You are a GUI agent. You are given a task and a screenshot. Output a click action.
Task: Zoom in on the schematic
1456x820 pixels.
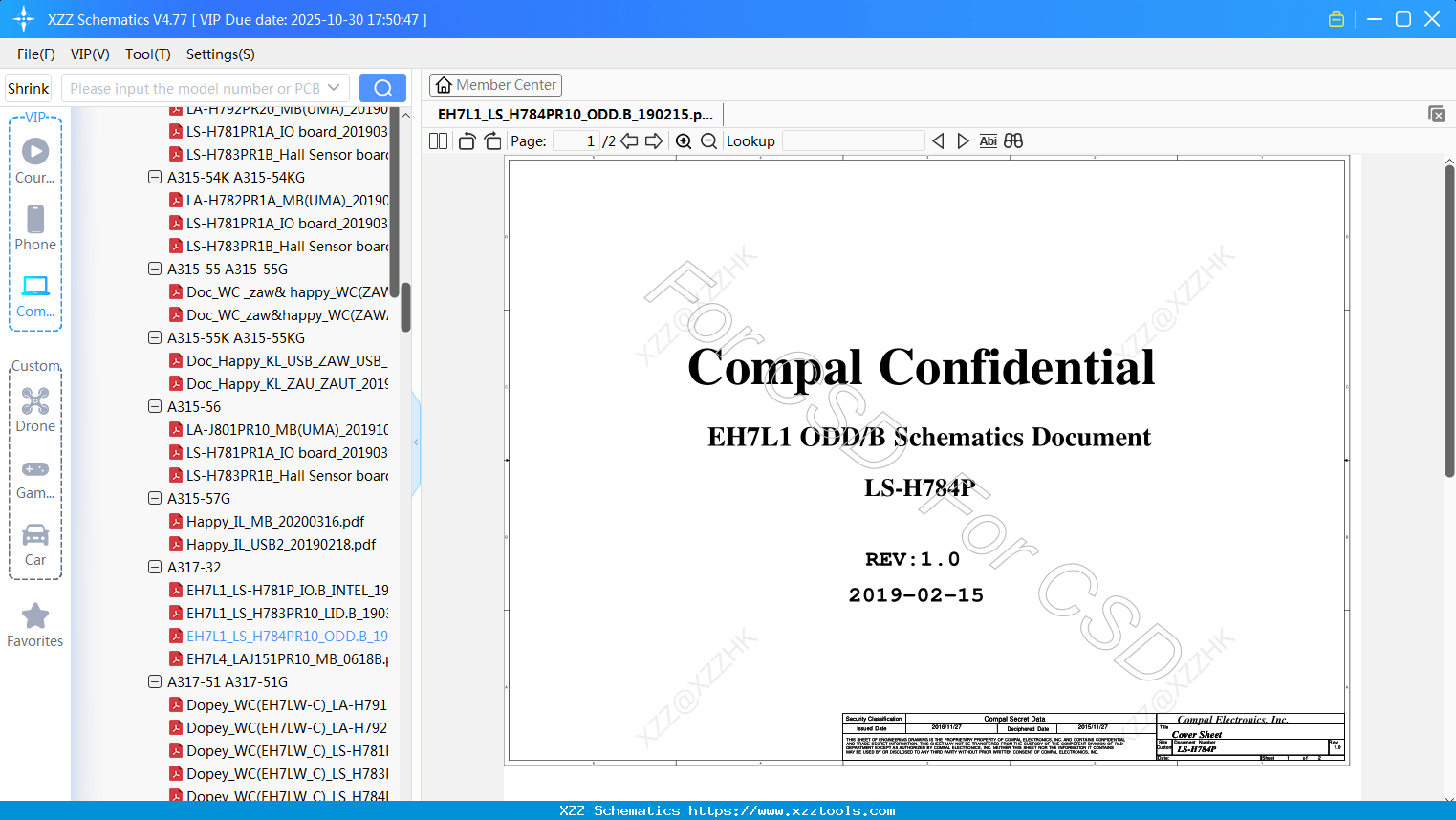pos(684,140)
